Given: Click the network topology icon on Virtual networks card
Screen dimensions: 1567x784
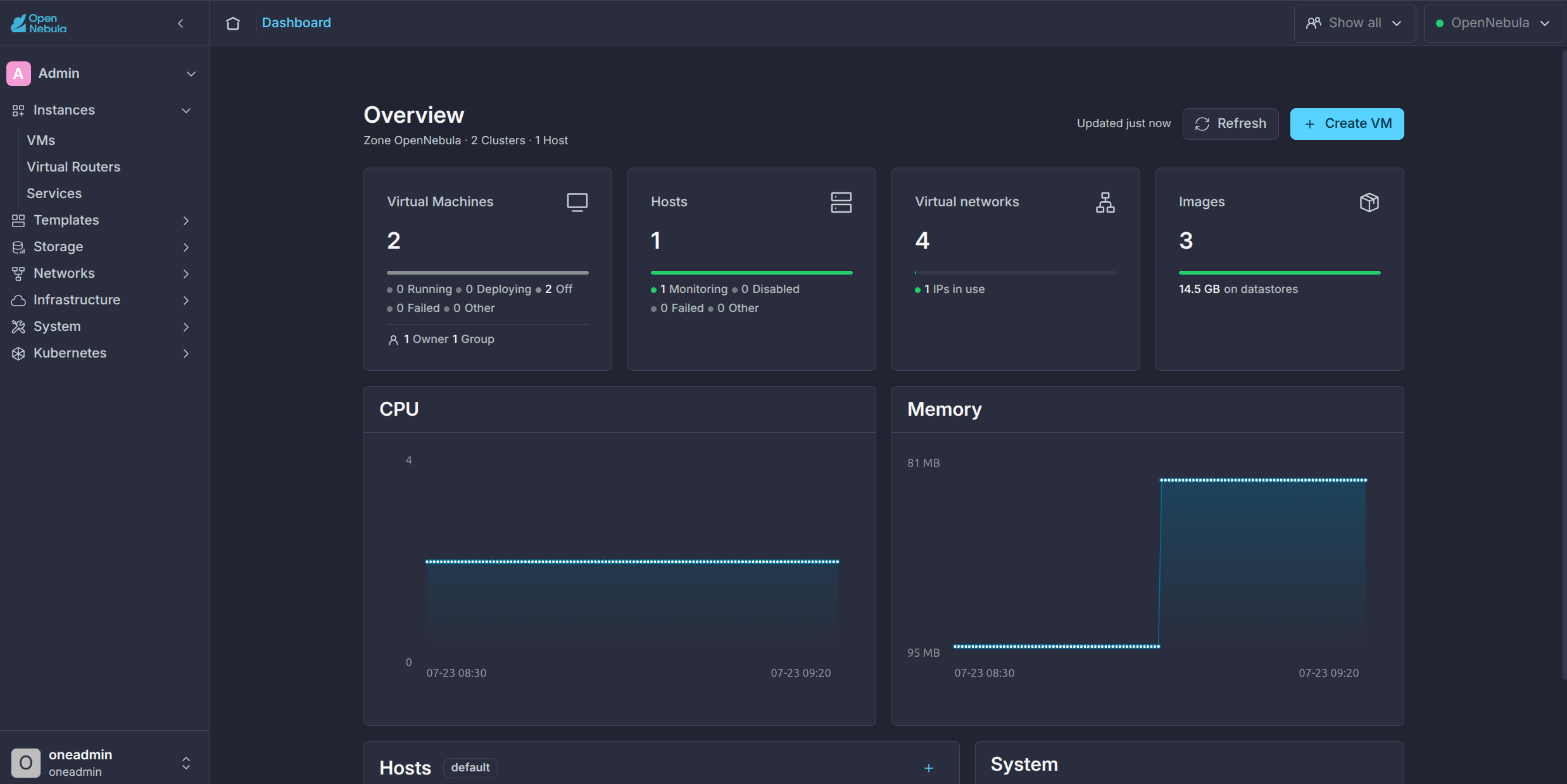Looking at the screenshot, I should pos(1105,202).
